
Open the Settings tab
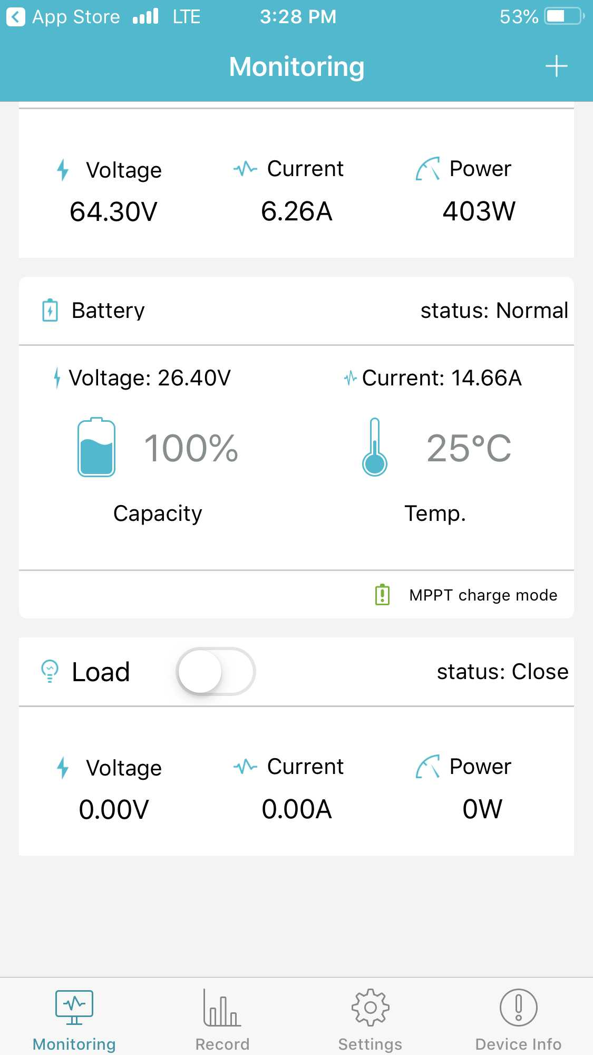(370, 1020)
